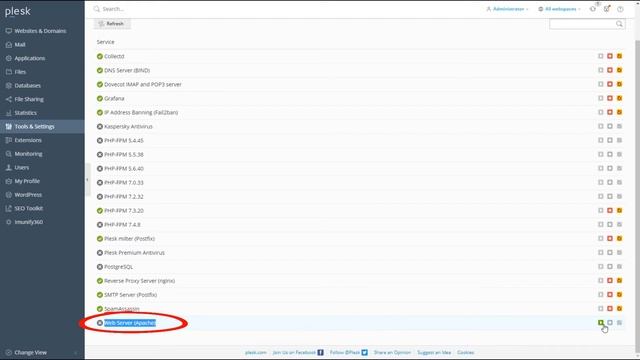This screenshot has width=640, height=360.
Task: Start the Web Server (Apache) service
Action: point(601,322)
